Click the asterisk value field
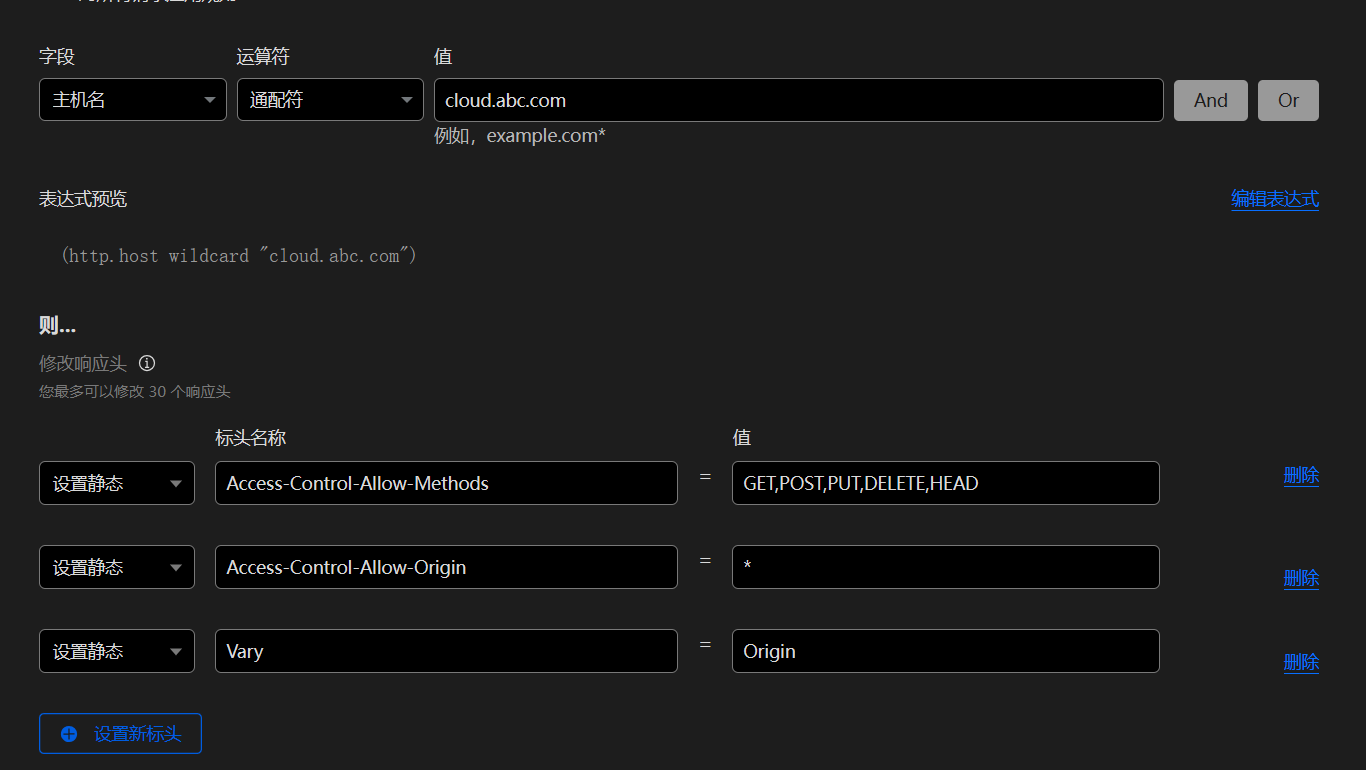This screenshot has width=1366, height=770. pyautogui.click(x=946, y=567)
